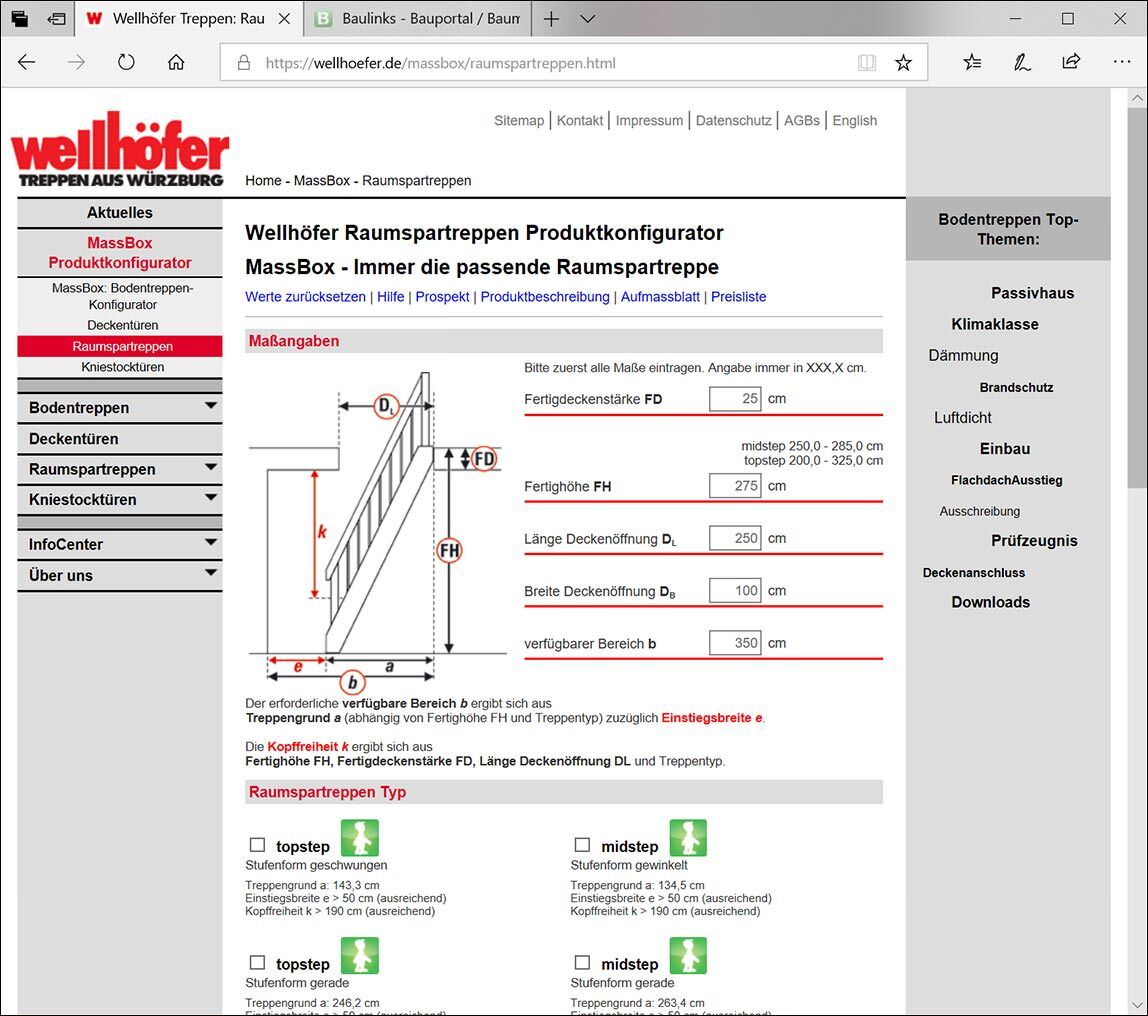Open Passivhaus topic link
Screen dimensions: 1148x1016
(1032, 293)
